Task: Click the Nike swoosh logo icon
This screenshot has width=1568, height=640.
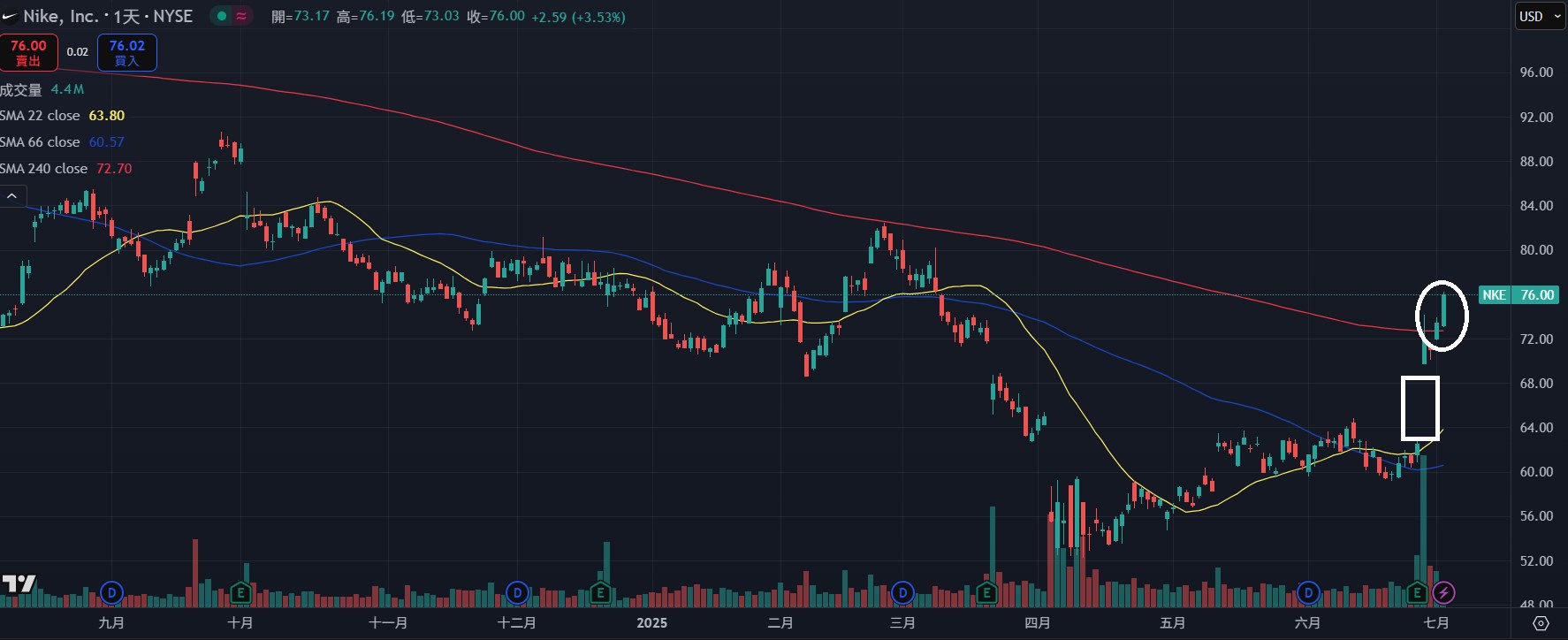Action: (x=10, y=16)
